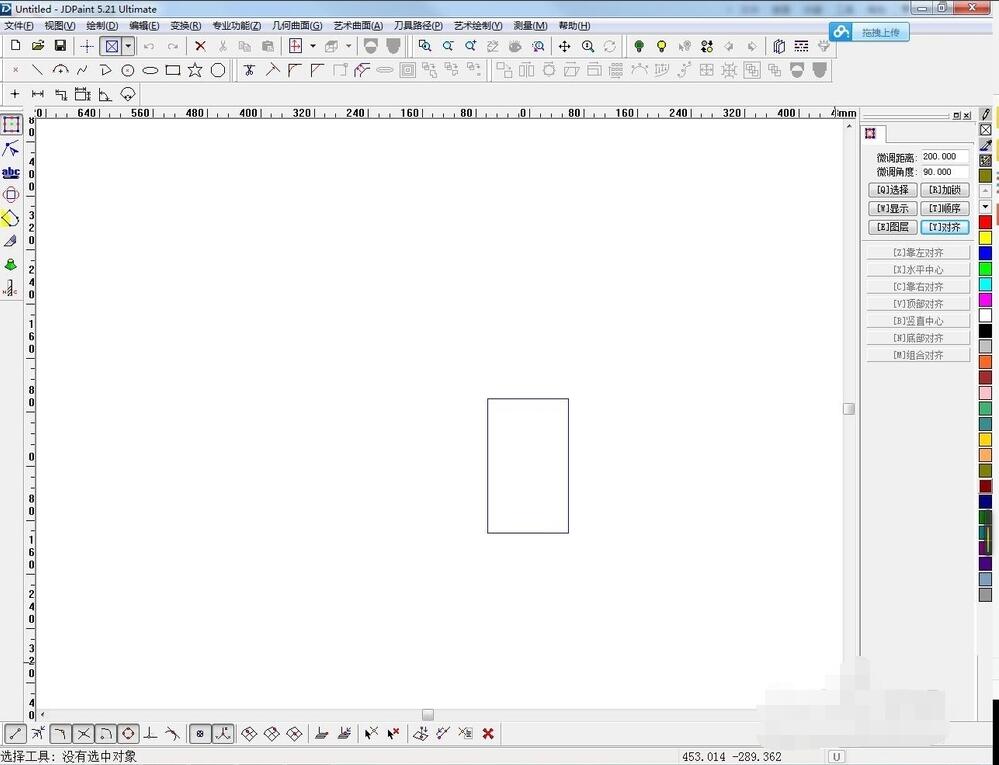Open the 刀具路径(P) menu
This screenshot has width=999, height=765.
click(418, 25)
